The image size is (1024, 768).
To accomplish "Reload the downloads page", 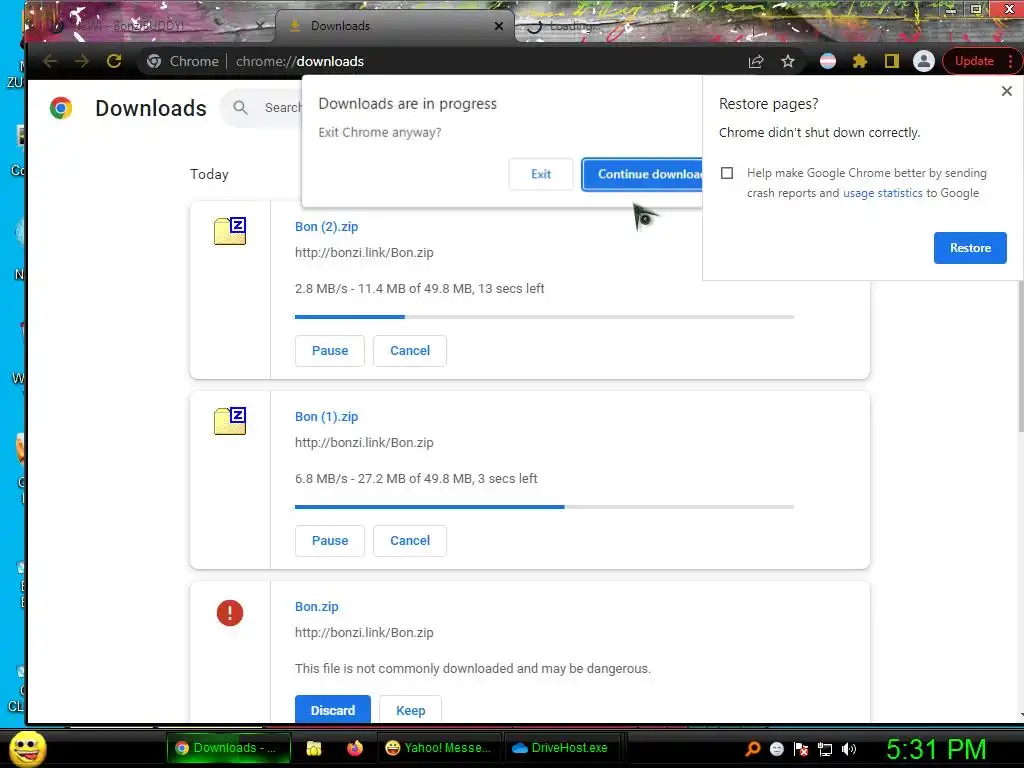I will (x=114, y=61).
